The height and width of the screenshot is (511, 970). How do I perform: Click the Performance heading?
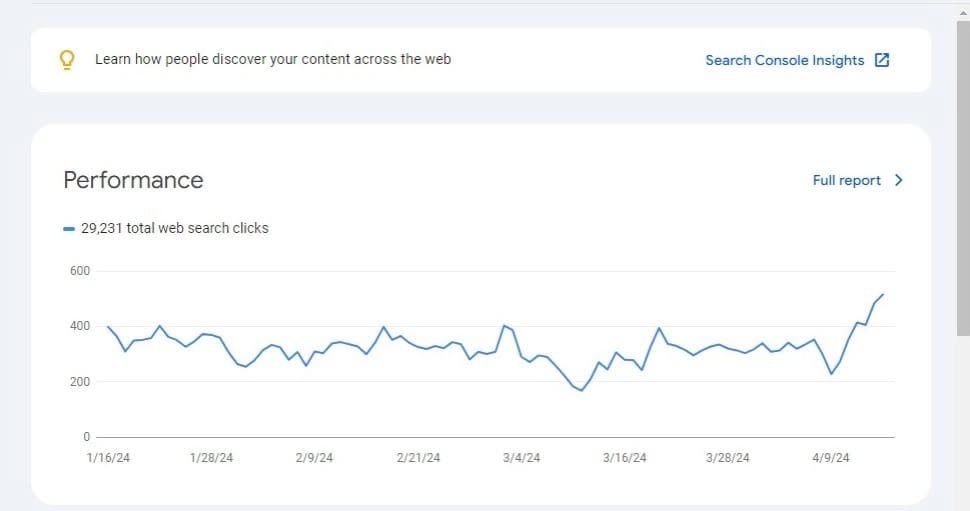(x=133, y=180)
